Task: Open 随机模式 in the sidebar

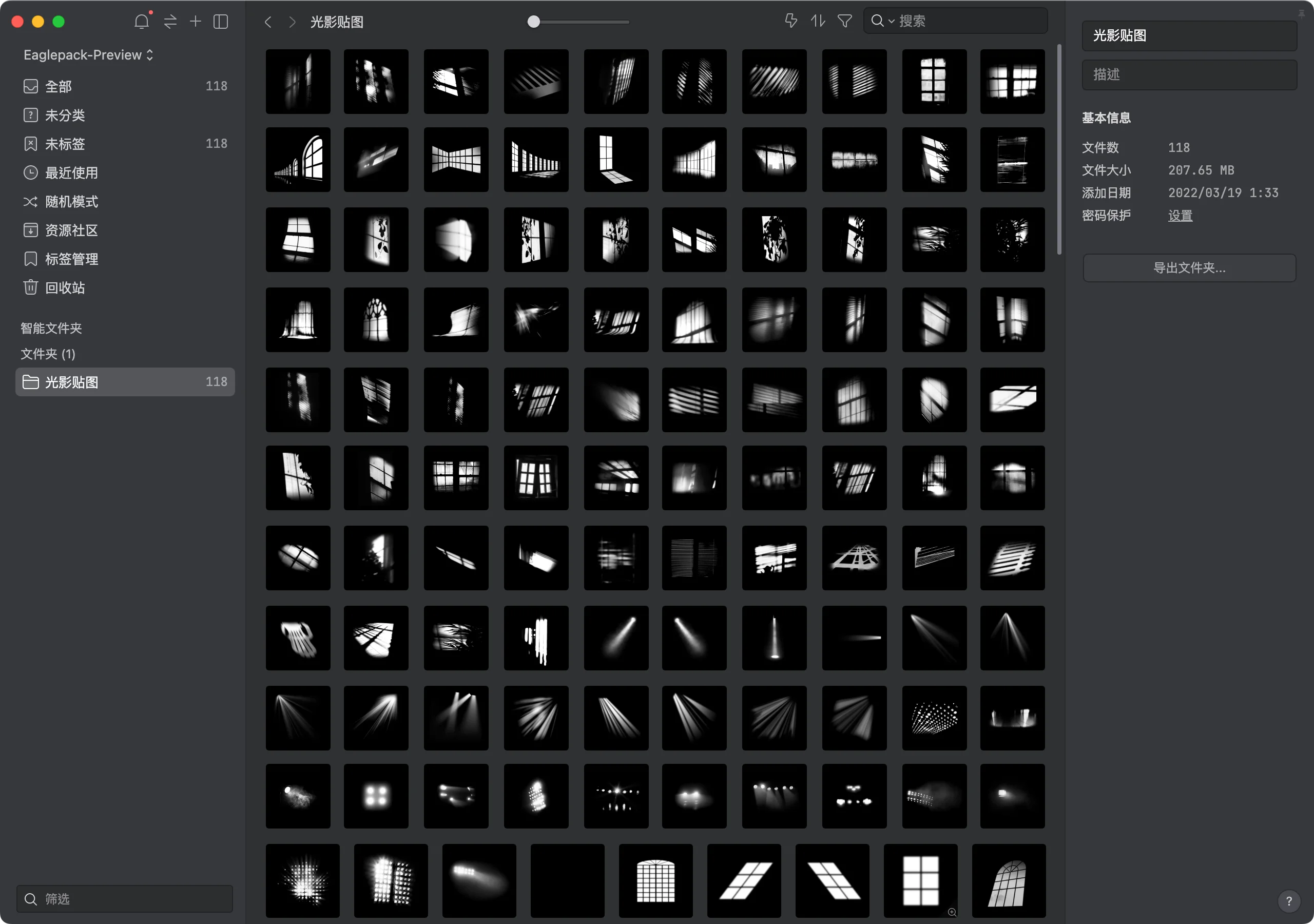Action: pyautogui.click(x=125, y=202)
